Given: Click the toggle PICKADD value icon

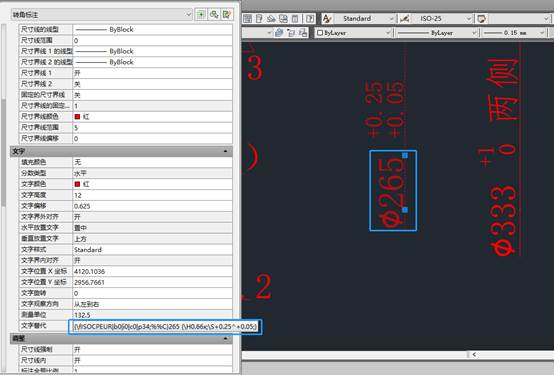Looking at the screenshot, I should 201,14.
